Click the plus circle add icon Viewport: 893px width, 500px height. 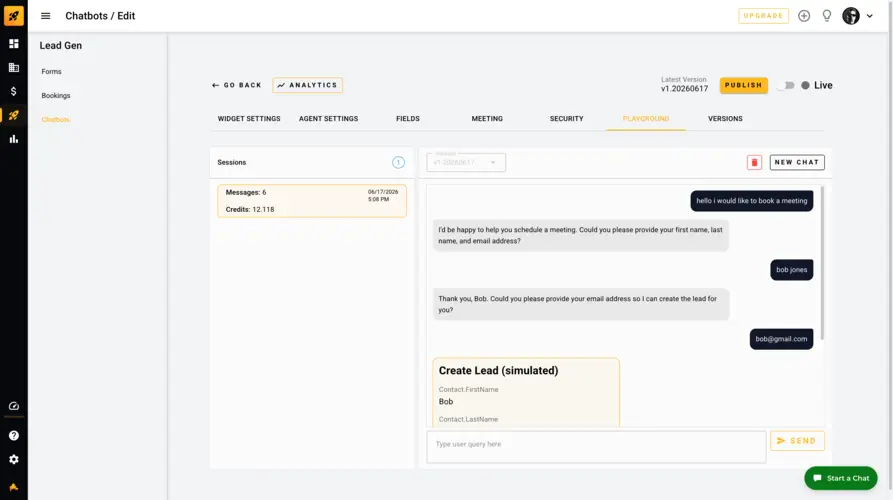(804, 16)
